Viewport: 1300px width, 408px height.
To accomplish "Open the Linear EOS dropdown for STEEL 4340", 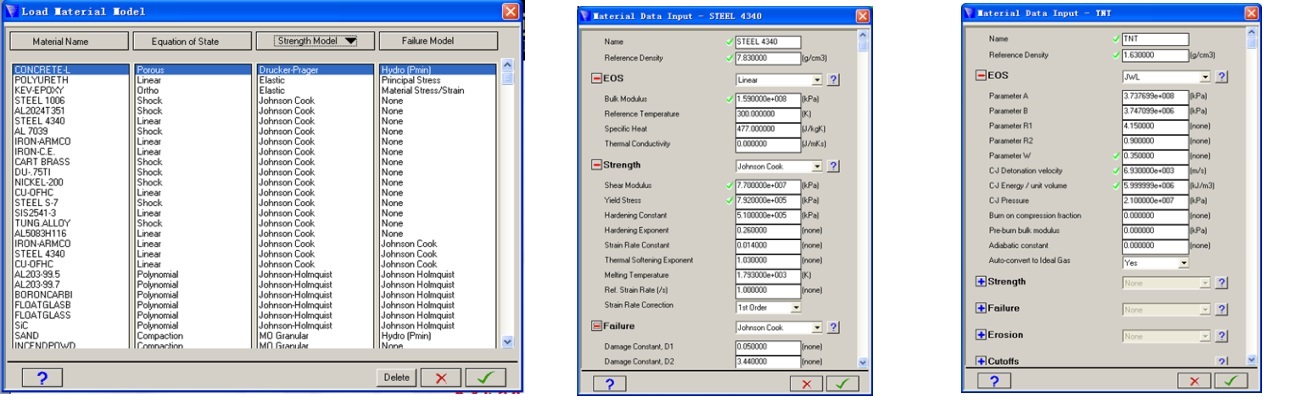I will coord(778,79).
